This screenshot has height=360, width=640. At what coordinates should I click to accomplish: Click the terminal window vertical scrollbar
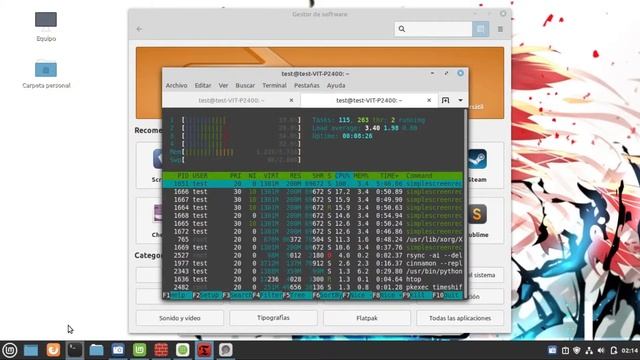click(465, 204)
